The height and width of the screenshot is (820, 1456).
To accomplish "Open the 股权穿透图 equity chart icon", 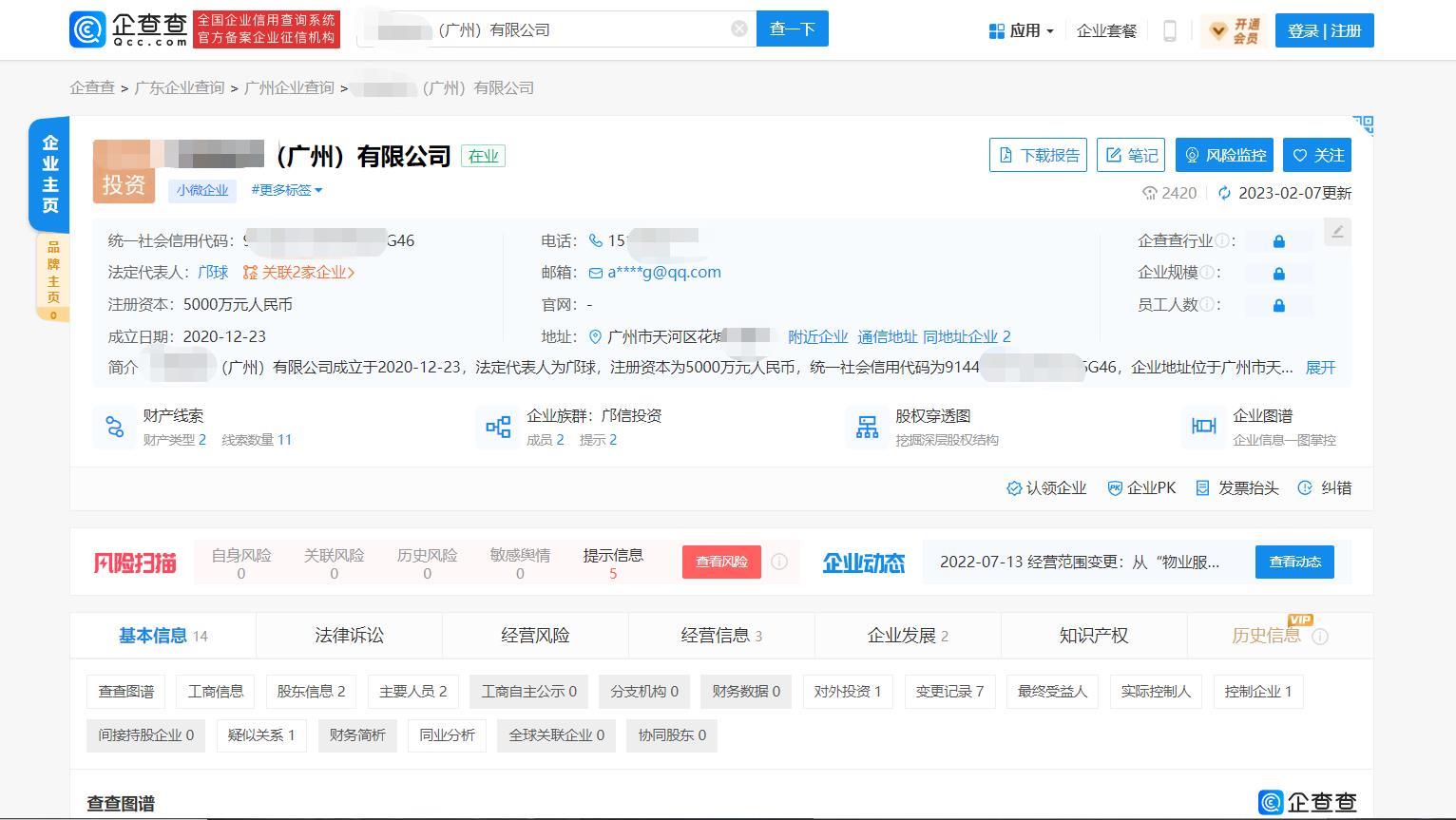I will (867, 428).
